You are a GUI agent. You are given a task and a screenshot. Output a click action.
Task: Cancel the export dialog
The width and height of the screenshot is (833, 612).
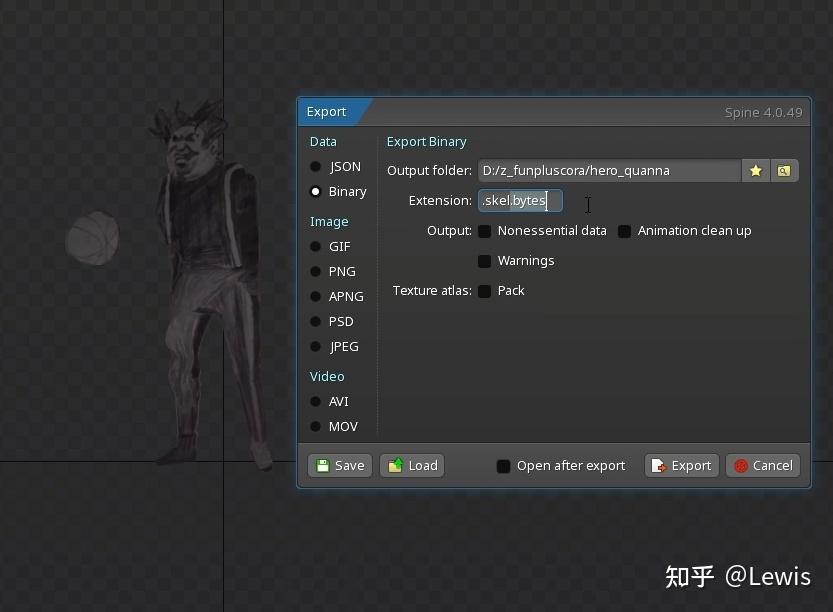point(763,466)
